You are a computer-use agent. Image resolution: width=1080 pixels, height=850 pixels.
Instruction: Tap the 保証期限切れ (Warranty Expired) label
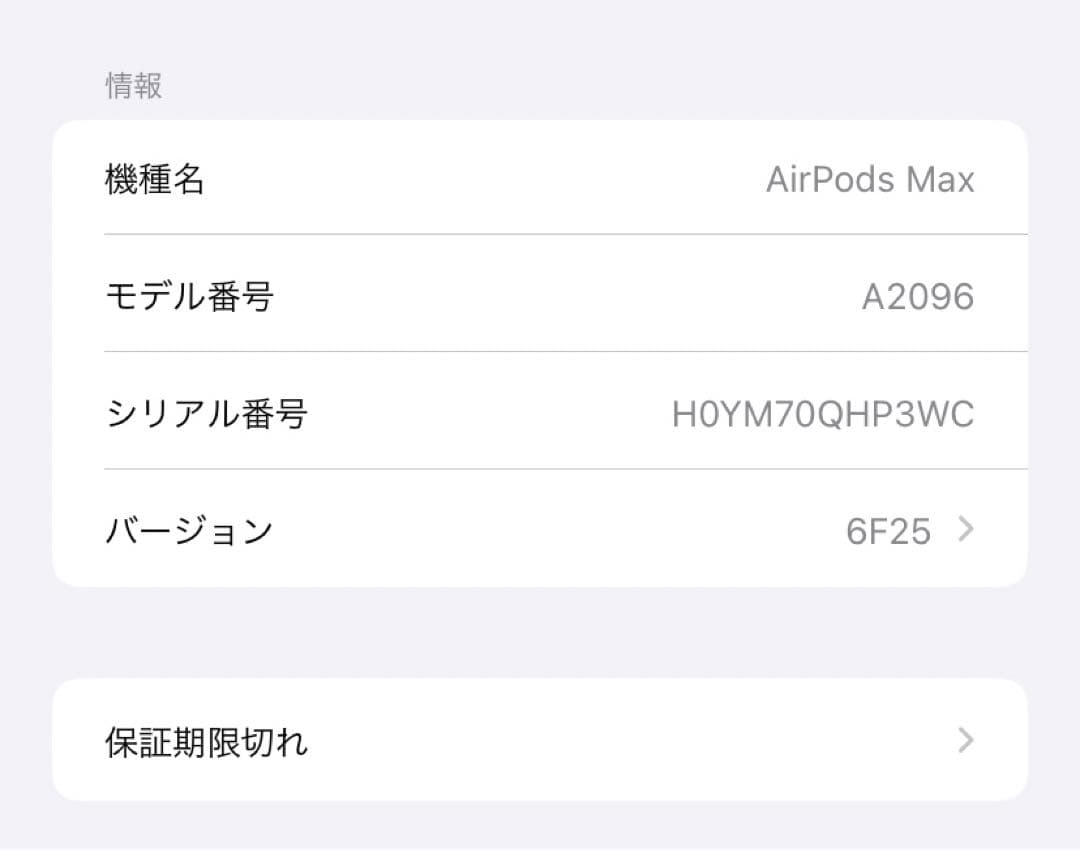pyautogui.click(x=206, y=740)
